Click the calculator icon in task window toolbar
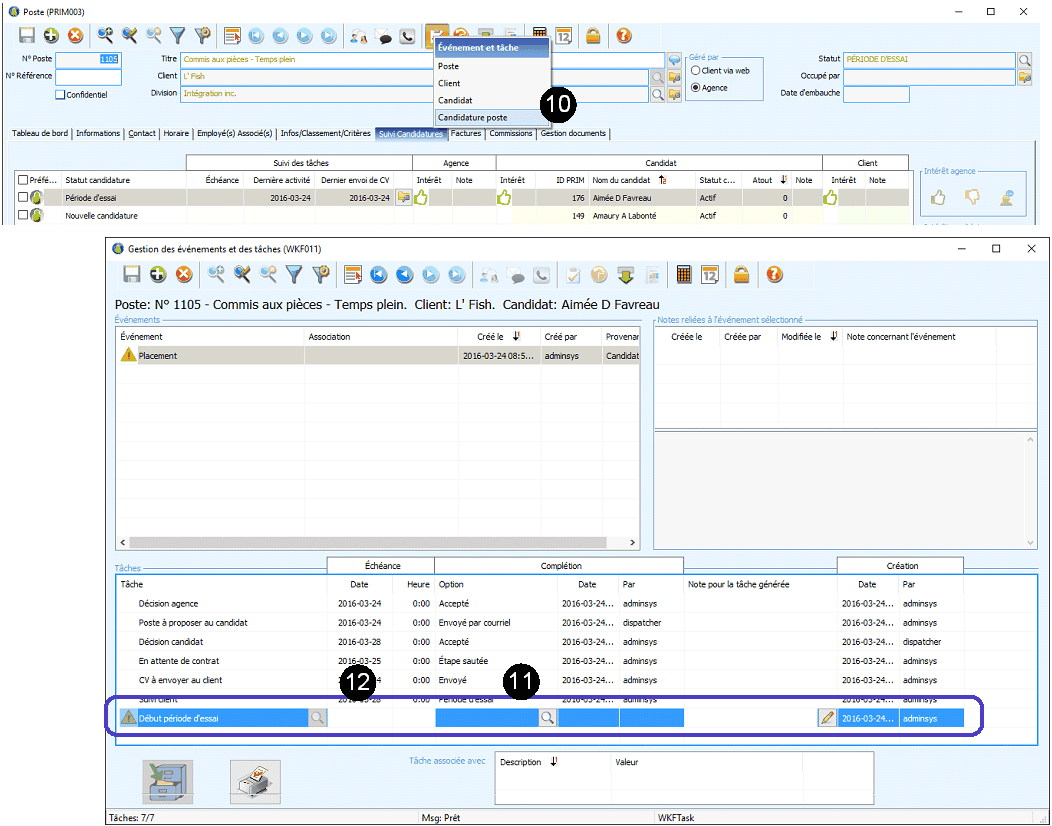The image size is (1052, 826). tap(685, 275)
